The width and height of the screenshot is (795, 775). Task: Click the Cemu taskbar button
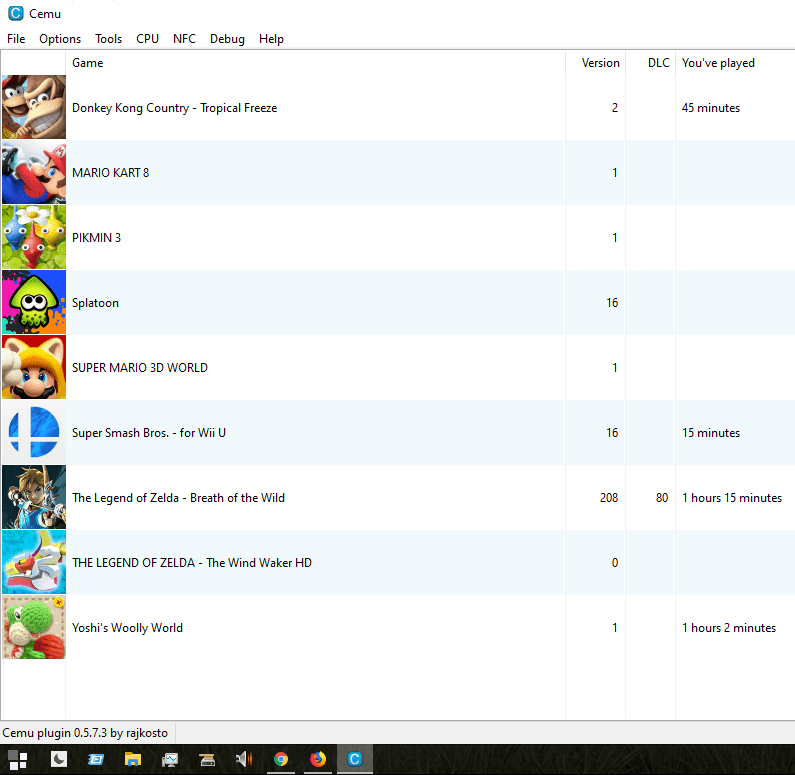[354, 759]
